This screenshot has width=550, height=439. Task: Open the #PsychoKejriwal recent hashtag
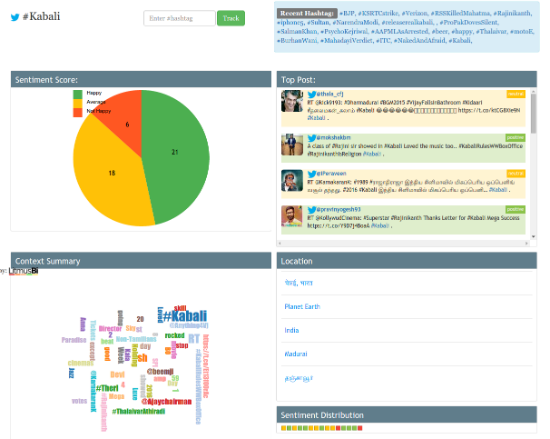(344, 32)
